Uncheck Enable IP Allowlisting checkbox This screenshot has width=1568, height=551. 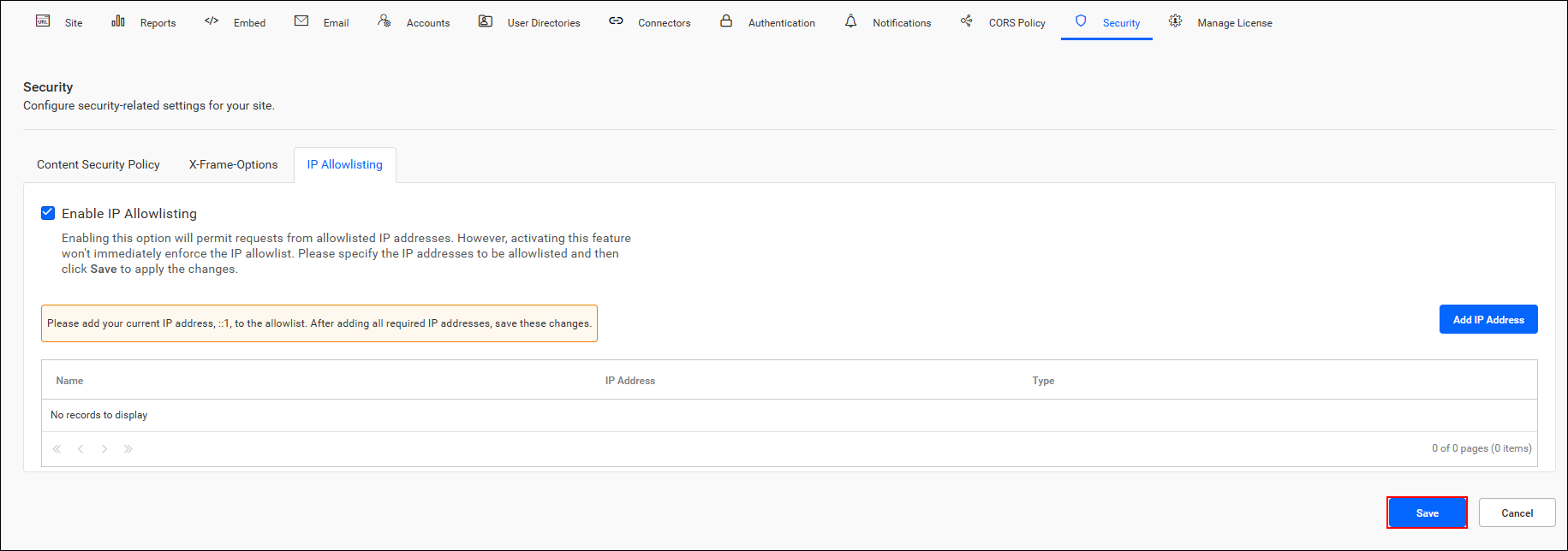pos(48,213)
